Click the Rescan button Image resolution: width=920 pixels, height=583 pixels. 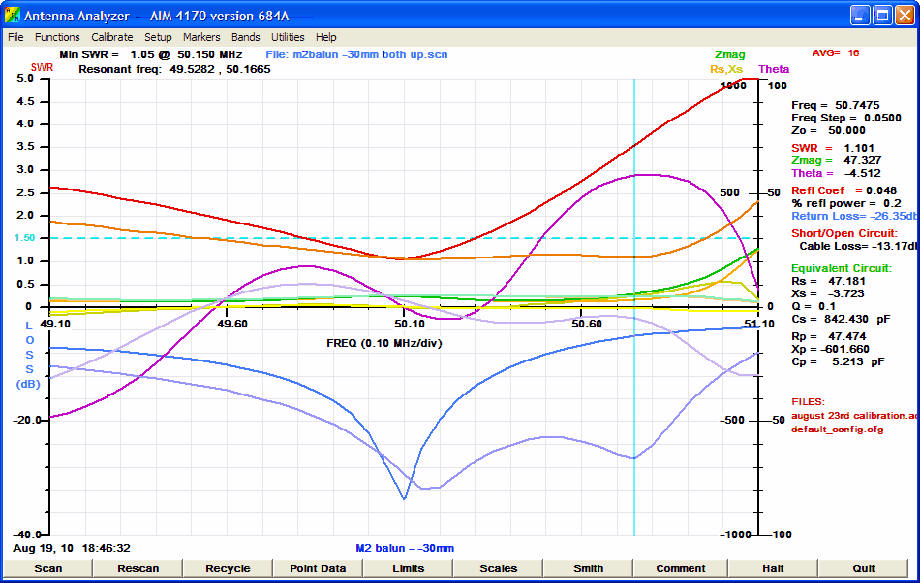pyautogui.click(x=138, y=568)
